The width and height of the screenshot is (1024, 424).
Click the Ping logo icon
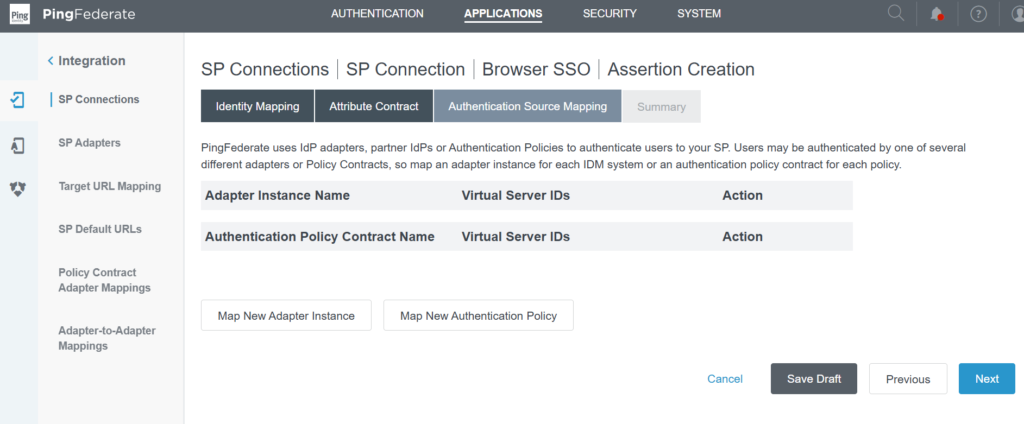pyautogui.click(x=20, y=14)
